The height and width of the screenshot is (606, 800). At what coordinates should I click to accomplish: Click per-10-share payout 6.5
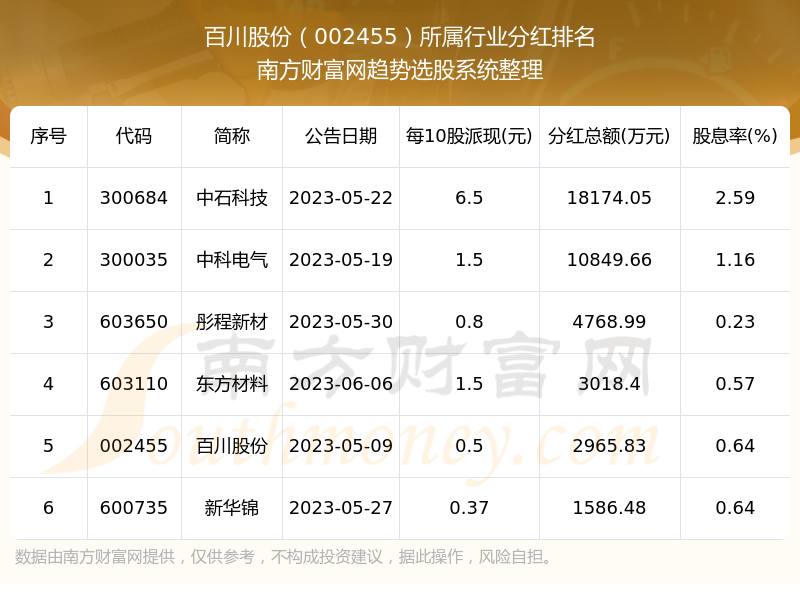coord(469,198)
